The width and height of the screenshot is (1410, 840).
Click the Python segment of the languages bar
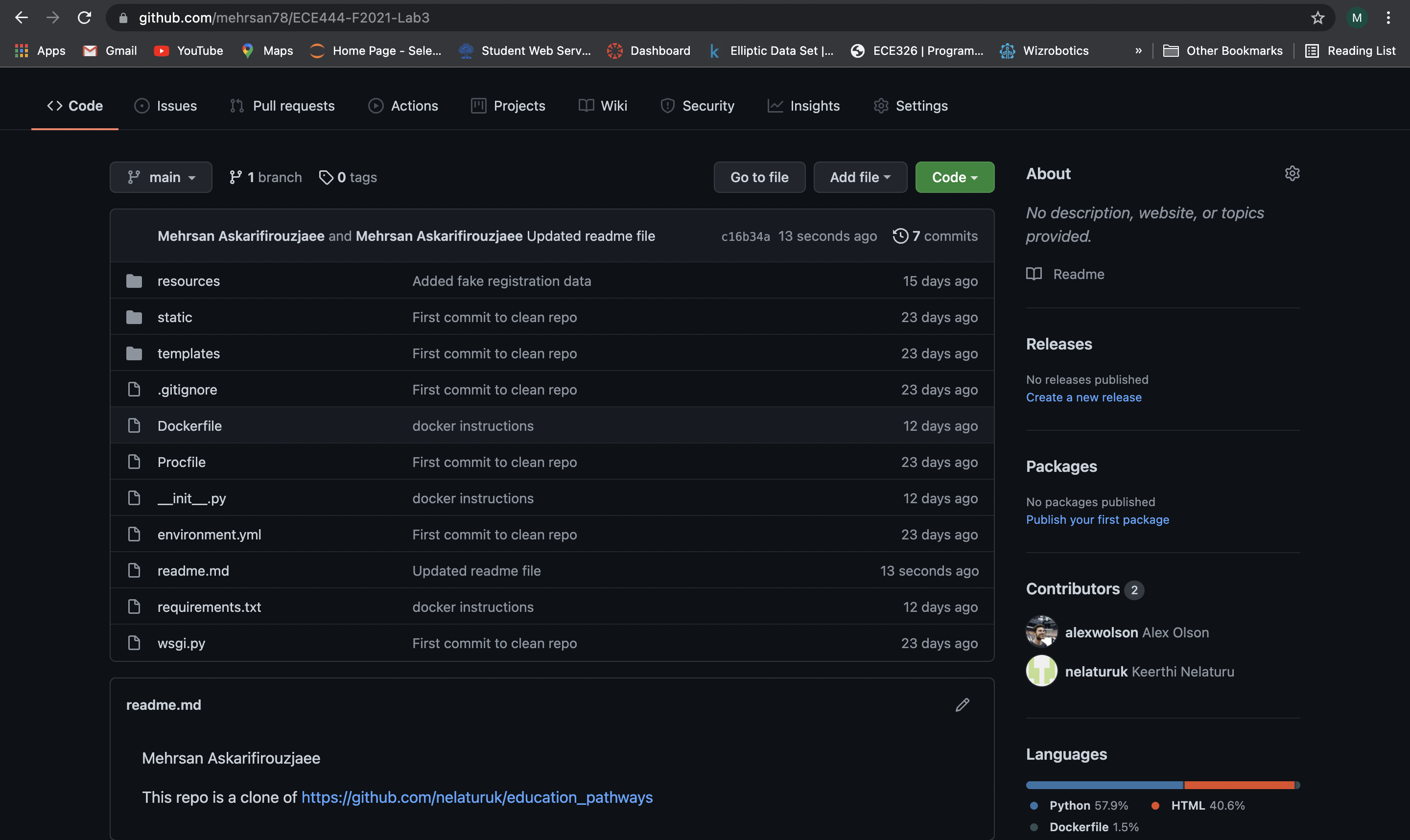[1104, 785]
